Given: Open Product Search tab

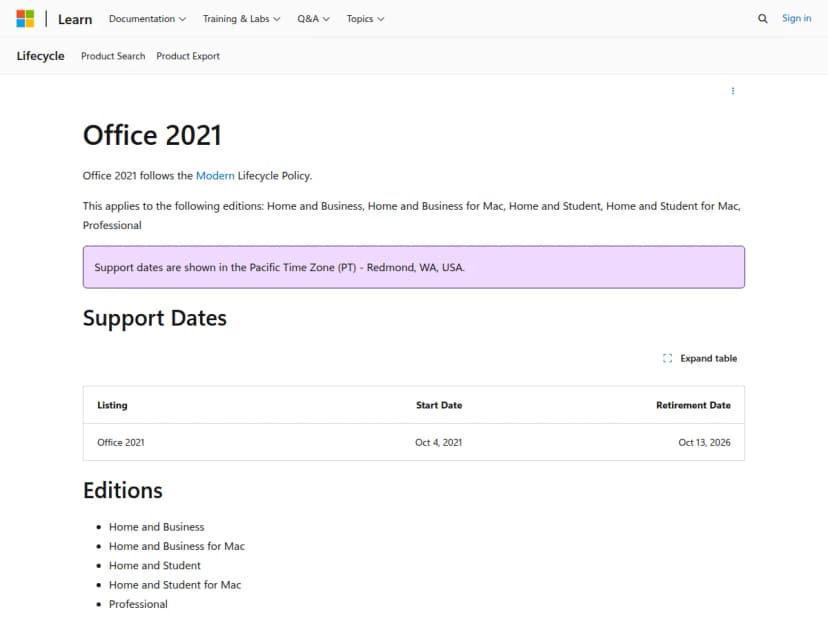Looking at the screenshot, I should click(x=113, y=56).
